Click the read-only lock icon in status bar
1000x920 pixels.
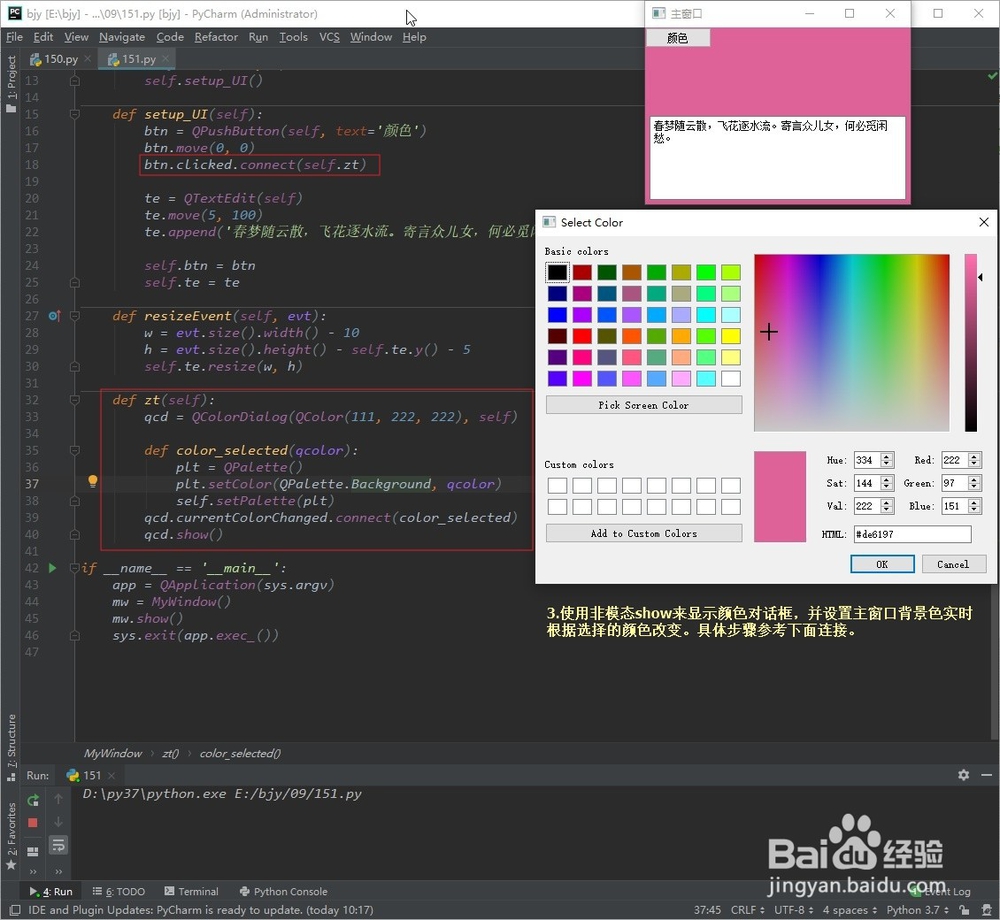point(964,910)
